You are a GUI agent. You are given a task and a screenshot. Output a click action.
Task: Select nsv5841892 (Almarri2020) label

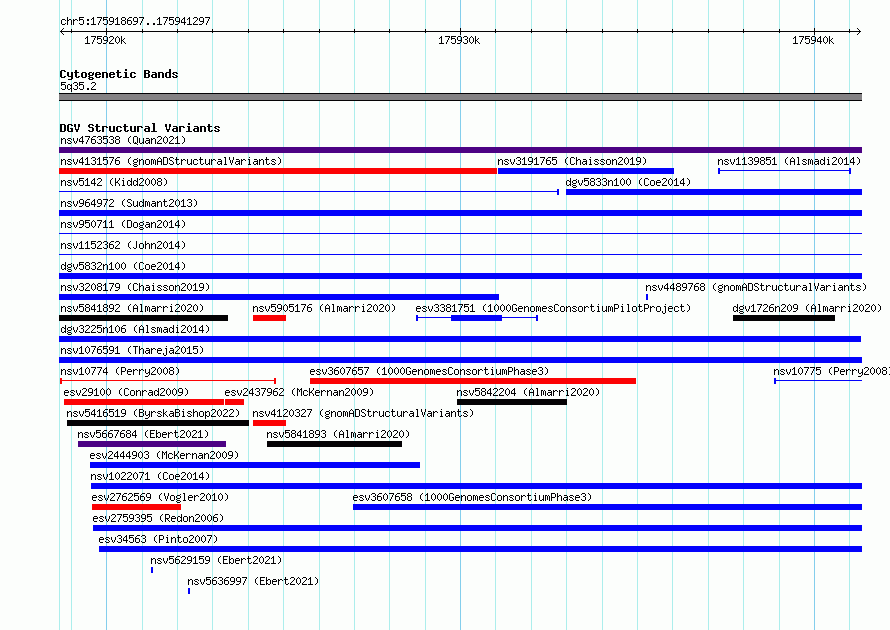(x=132, y=308)
